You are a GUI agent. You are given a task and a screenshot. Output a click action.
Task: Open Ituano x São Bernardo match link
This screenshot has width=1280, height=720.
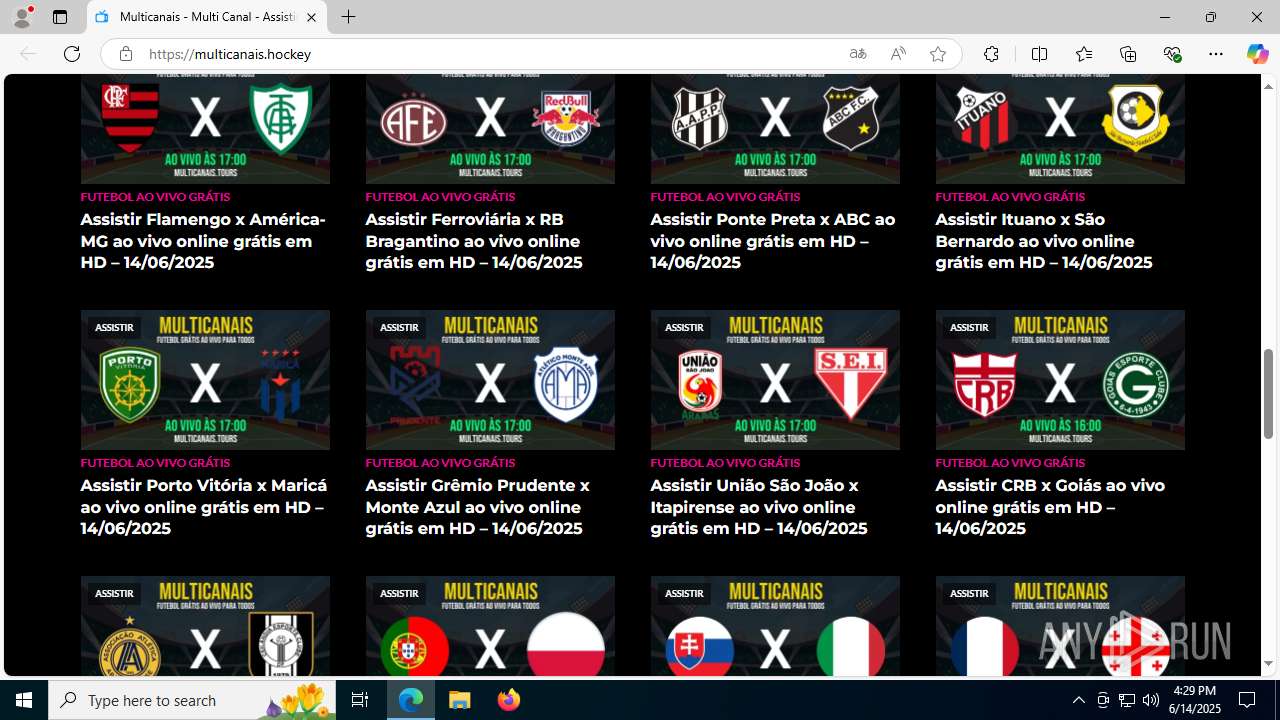tap(1044, 241)
